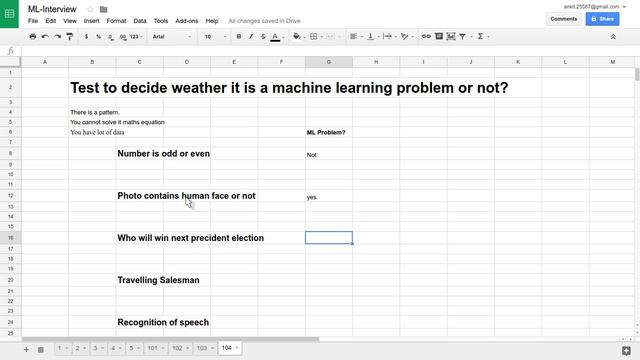Open sheet tab 104 dropdown arrow
640x360 pixels.
237,348
